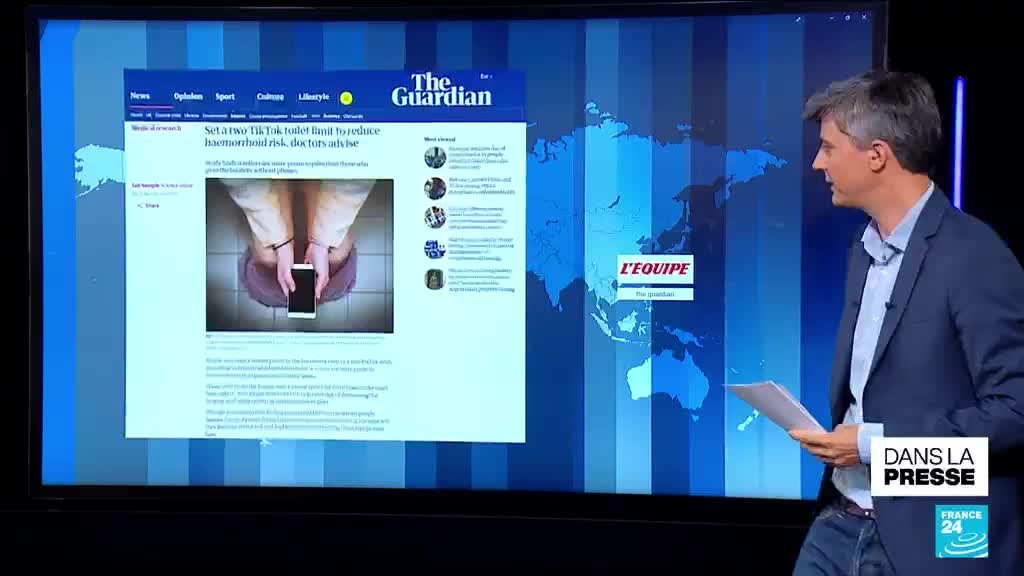Image resolution: width=1024 pixels, height=576 pixels.
Task: Open the Lifestyle section tab
Action: click(313, 96)
